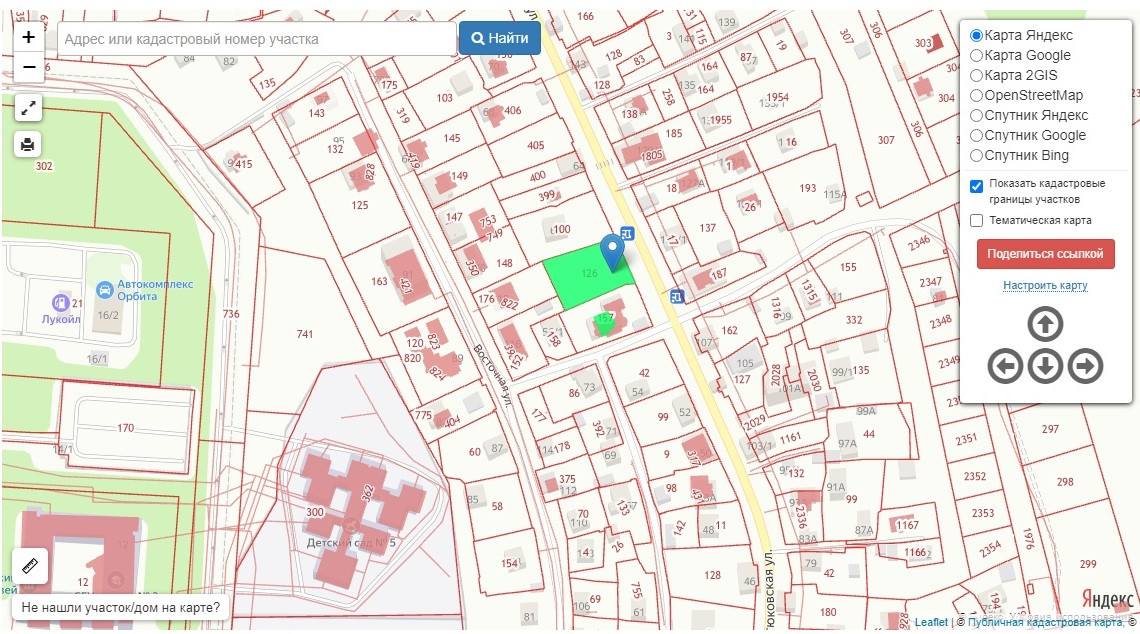Click parcel labeled 137
This screenshot has width=1140, height=634.
coord(707,228)
